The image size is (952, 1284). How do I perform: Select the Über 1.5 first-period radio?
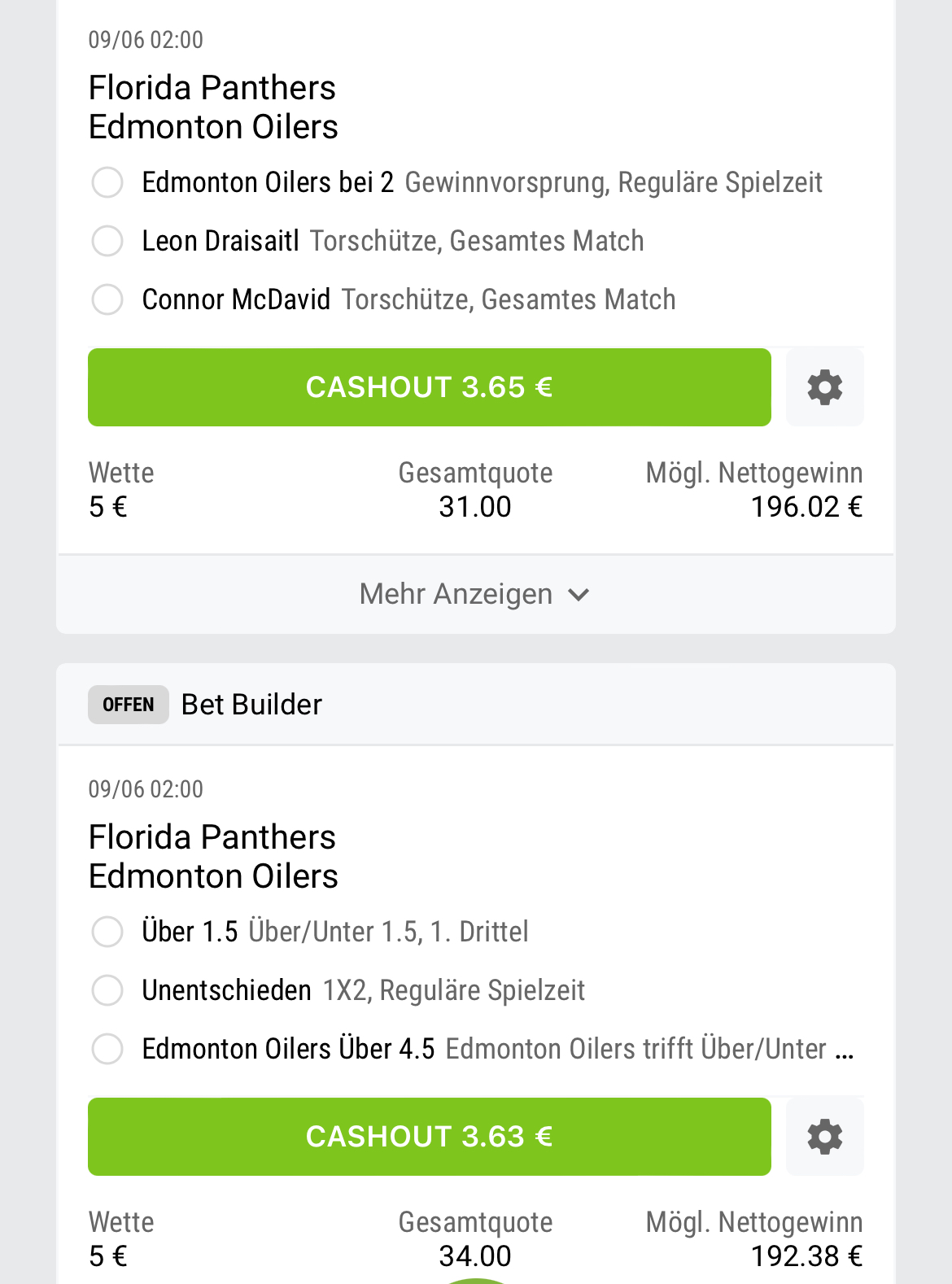point(107,932)
